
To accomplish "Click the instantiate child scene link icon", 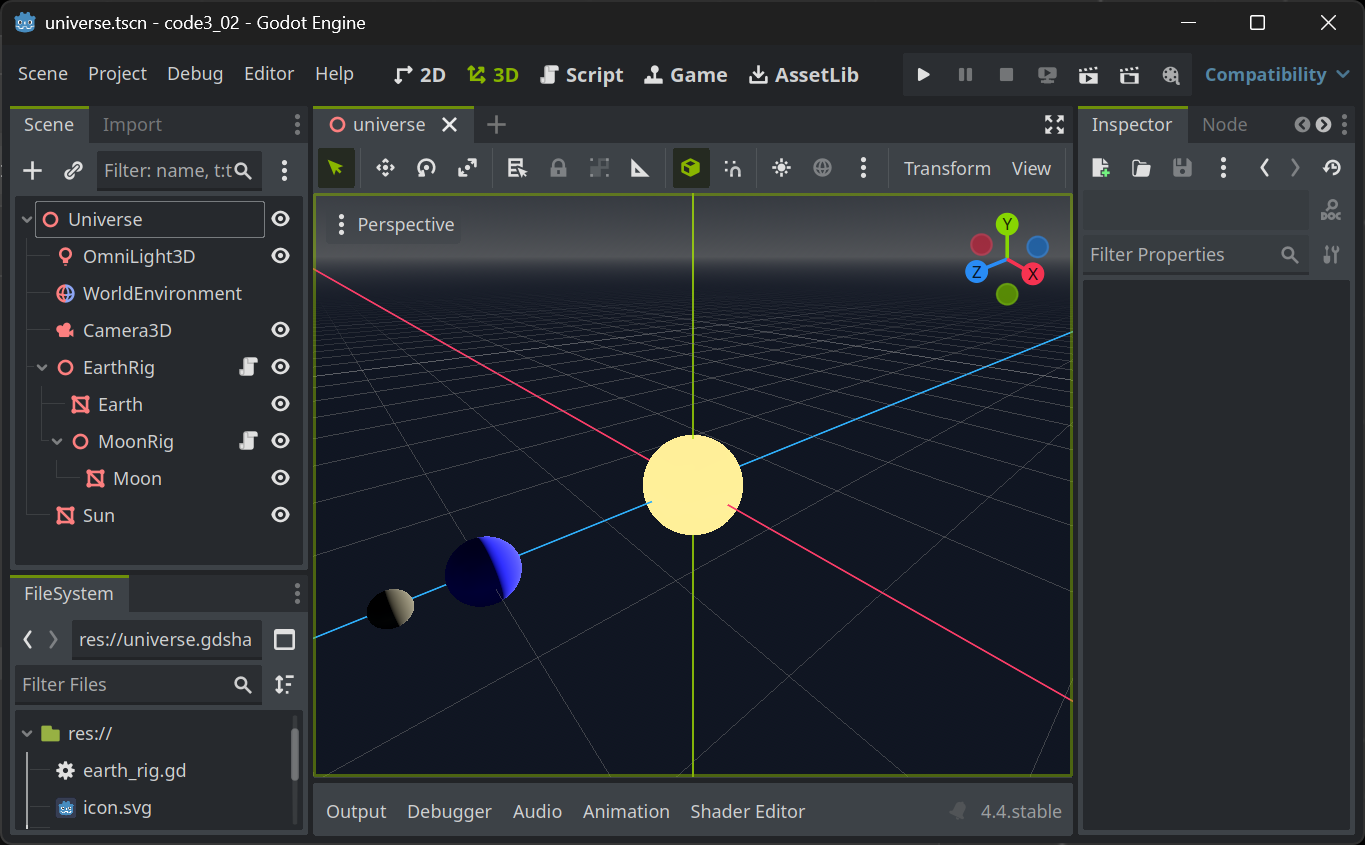I will click(x=73, y=171).
